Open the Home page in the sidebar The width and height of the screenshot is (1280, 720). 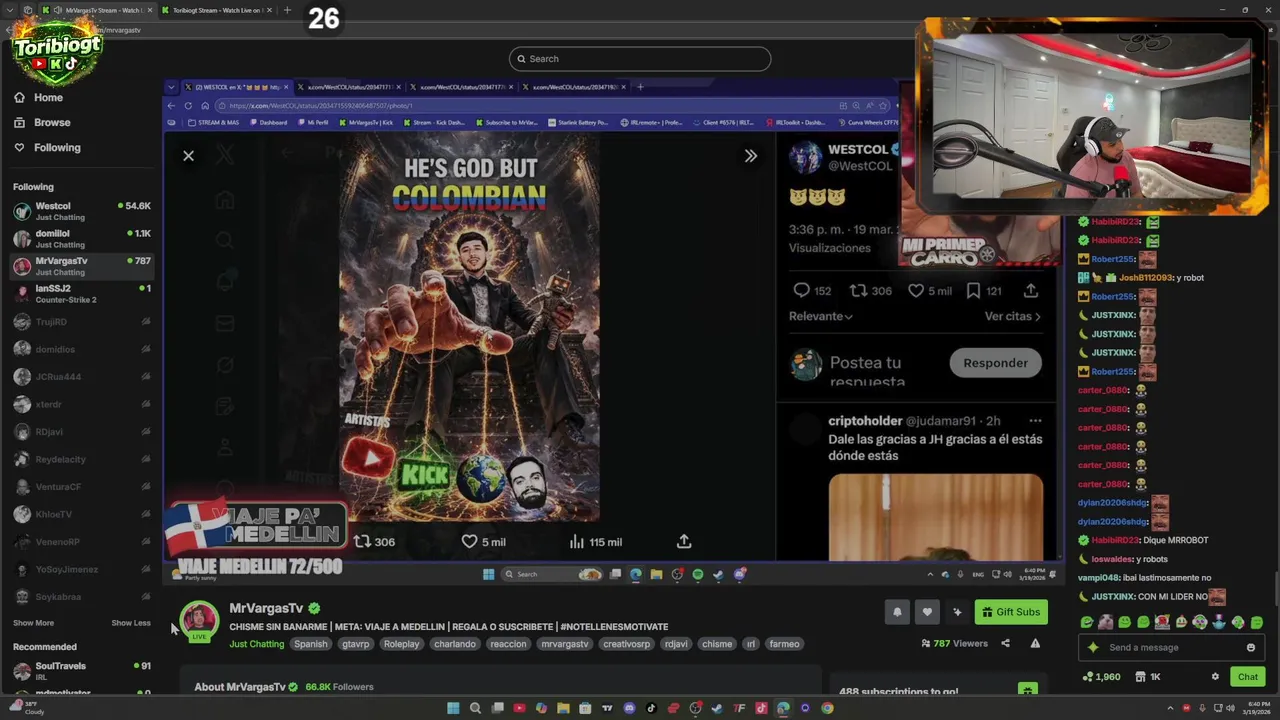pyautogui.click(x=38, y=97)
